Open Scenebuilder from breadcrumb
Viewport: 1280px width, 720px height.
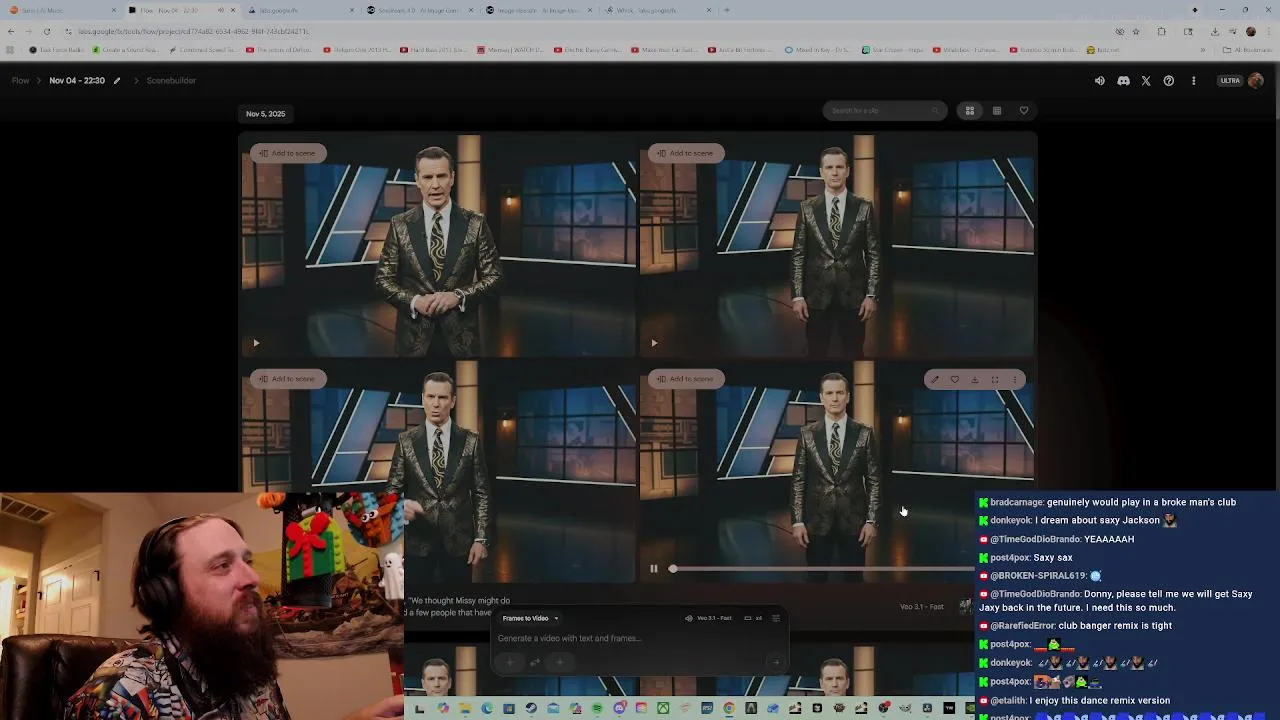[171, 81]
